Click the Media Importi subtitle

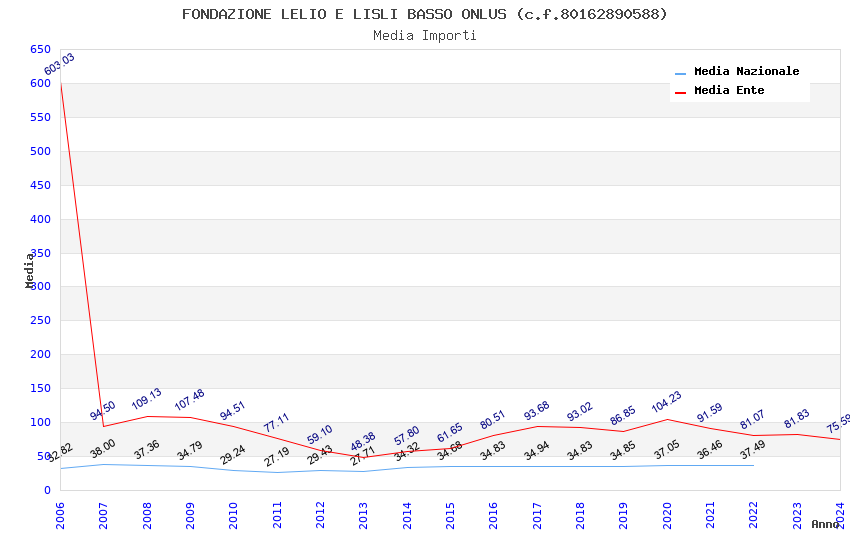(424, 35)
